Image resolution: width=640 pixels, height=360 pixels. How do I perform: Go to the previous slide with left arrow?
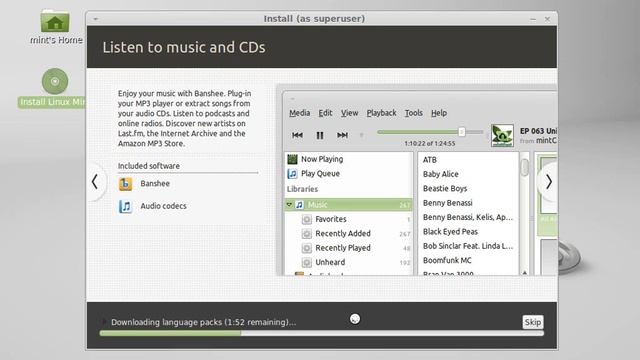coord(95,182)
